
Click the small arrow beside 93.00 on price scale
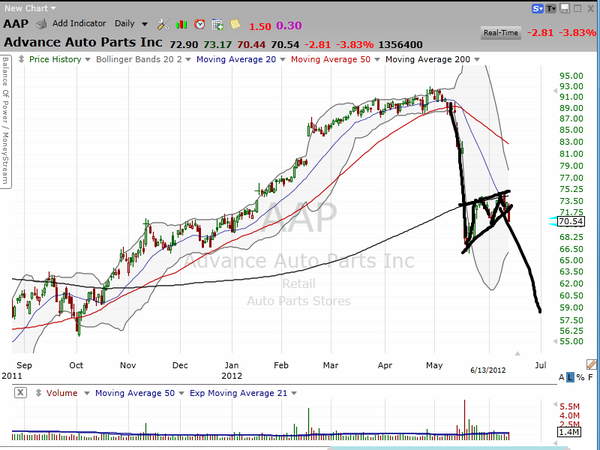click(555, 91)
